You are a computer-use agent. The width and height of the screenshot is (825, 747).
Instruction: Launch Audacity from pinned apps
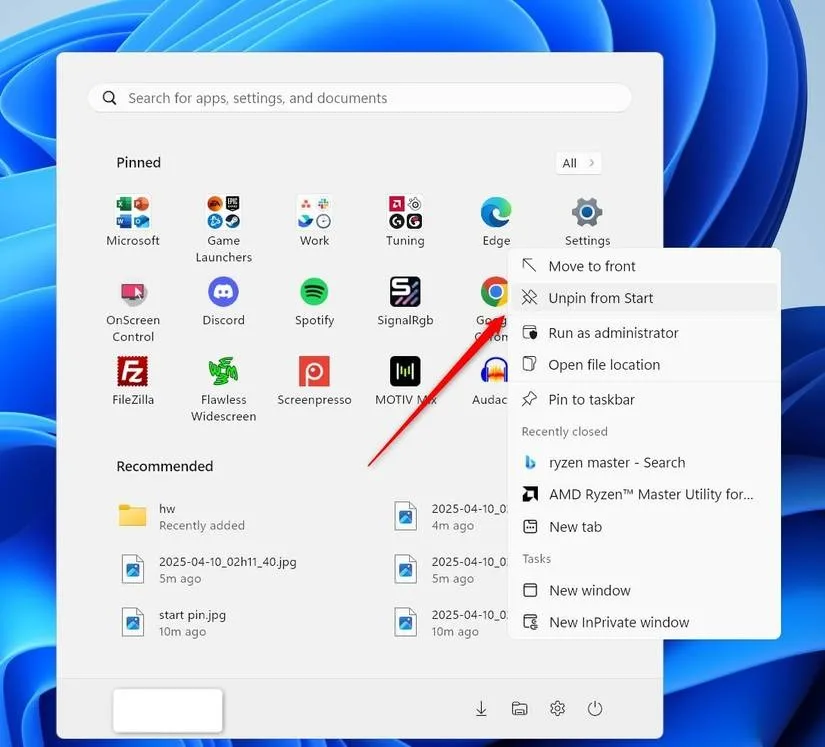pos(494,371)
